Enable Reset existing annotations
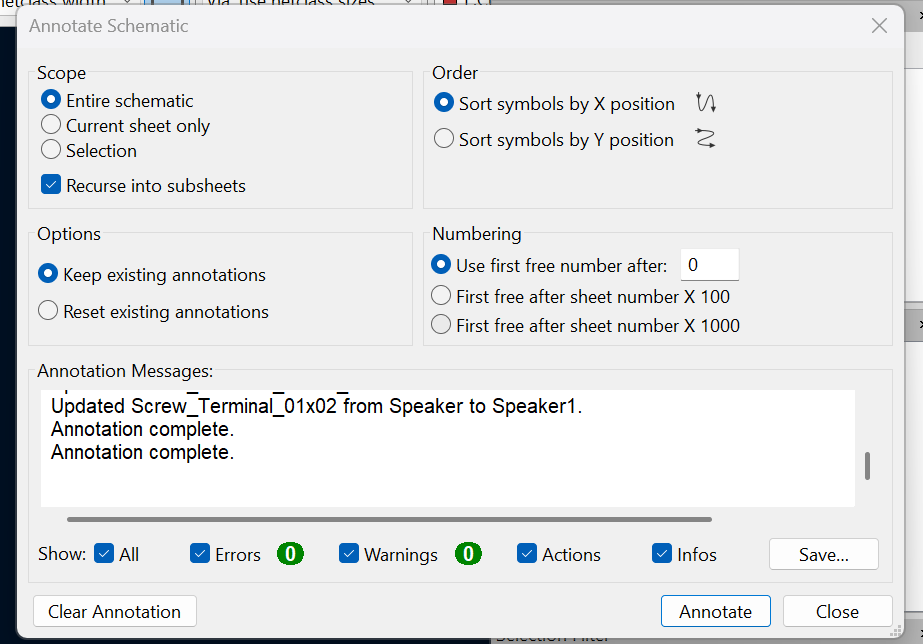Viewport: 923px width, 644px height. tap(47, 311)
